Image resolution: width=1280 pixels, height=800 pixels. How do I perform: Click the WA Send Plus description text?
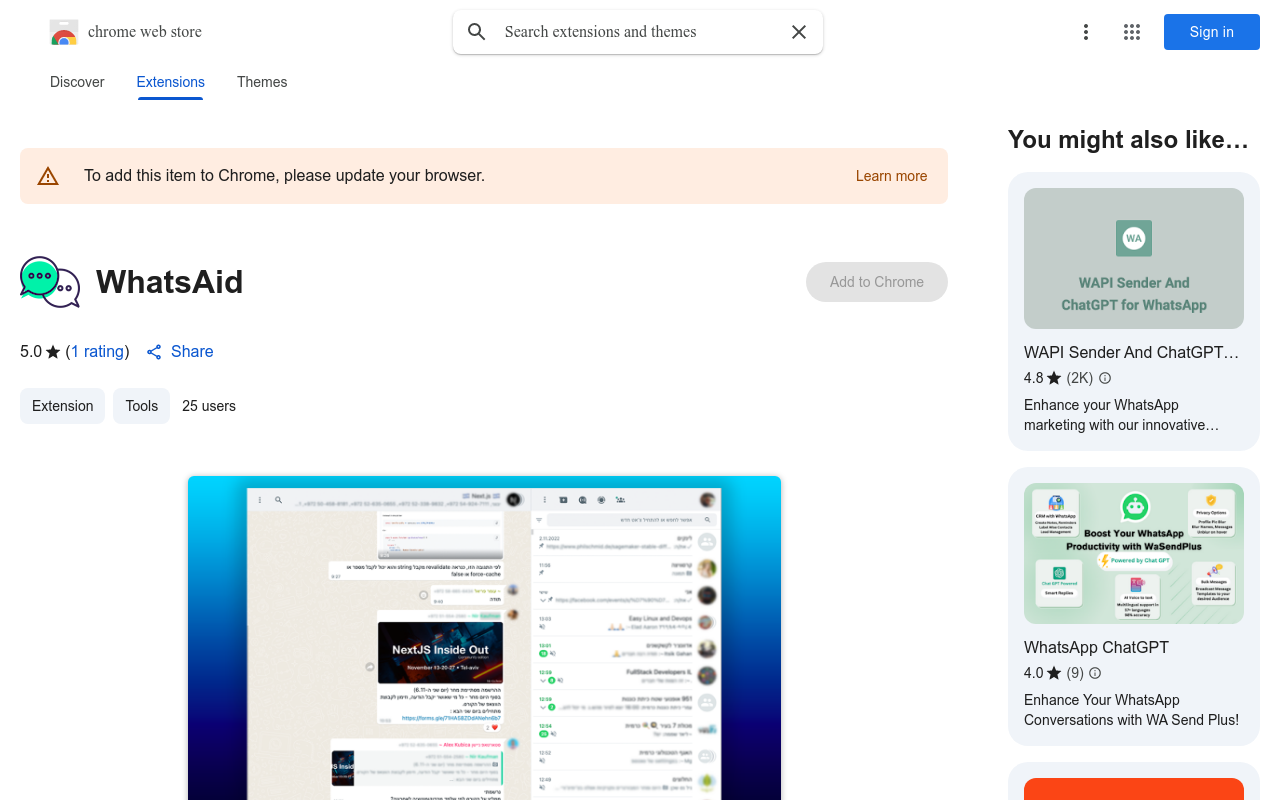click(1131, 710)
